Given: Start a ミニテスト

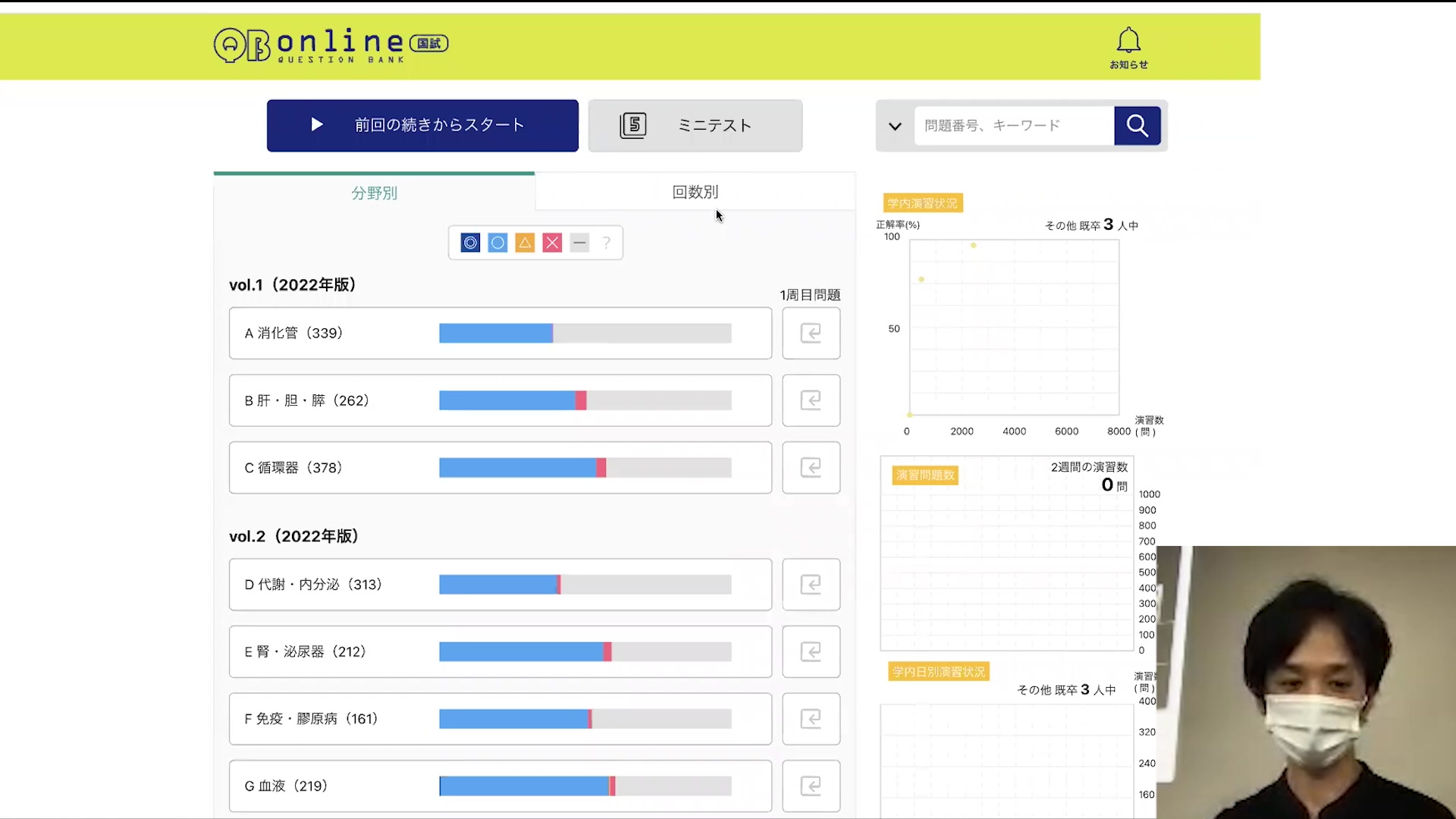Looking at the screenshot, I should pos(695,125).
